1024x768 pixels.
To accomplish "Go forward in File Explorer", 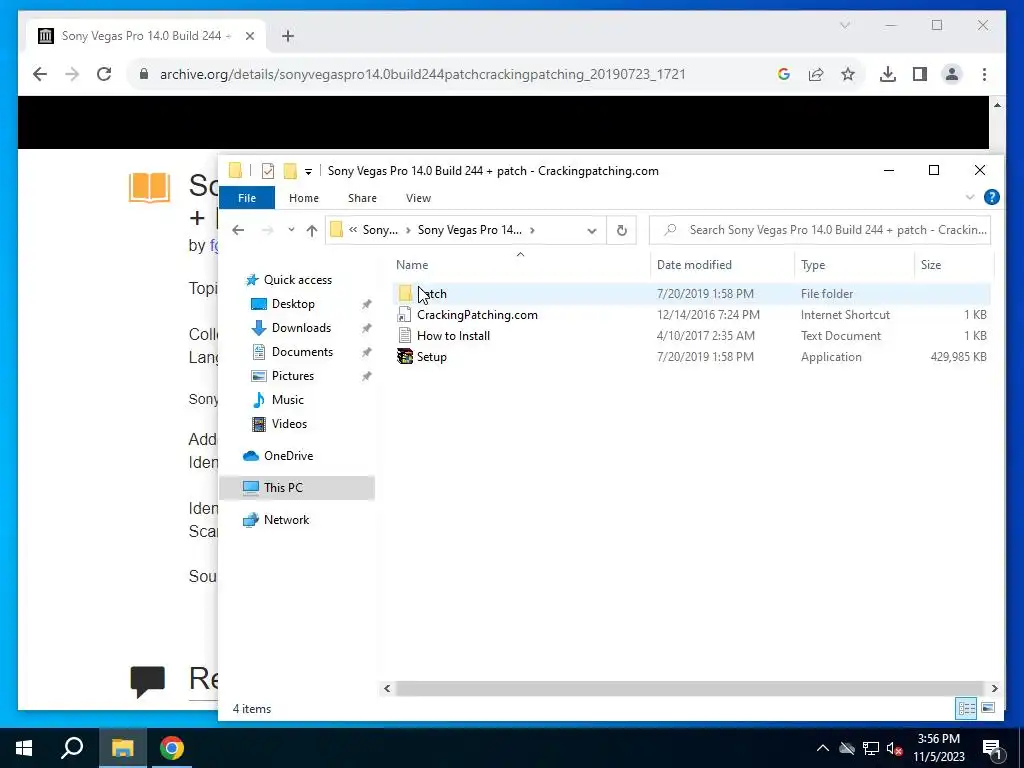I will click(268, 230).
